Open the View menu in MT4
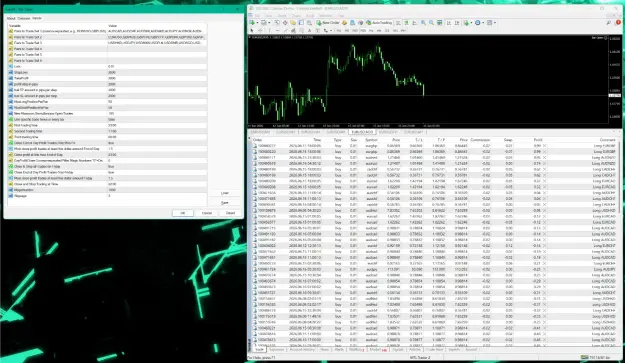Viewport: 625px width, 363px height. (x=269, y=16)
